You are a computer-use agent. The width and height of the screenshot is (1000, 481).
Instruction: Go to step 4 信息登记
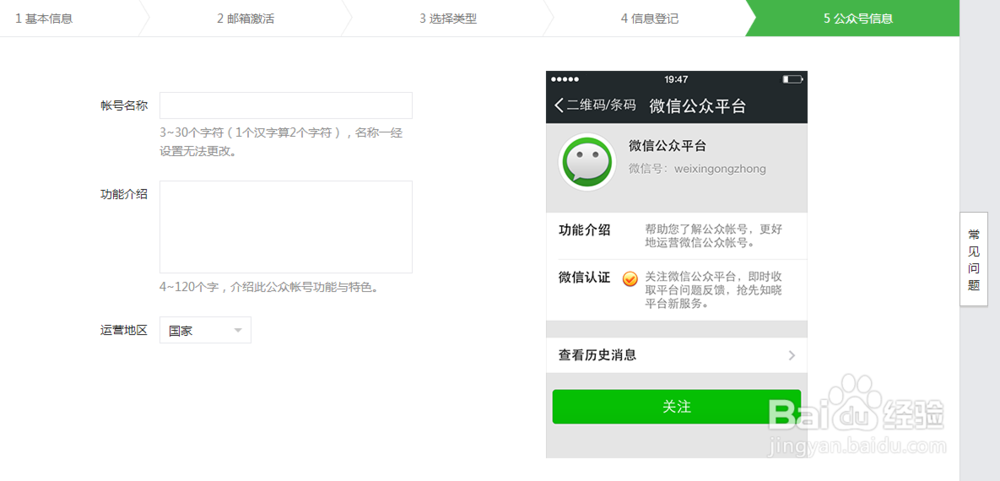[650, 18]
